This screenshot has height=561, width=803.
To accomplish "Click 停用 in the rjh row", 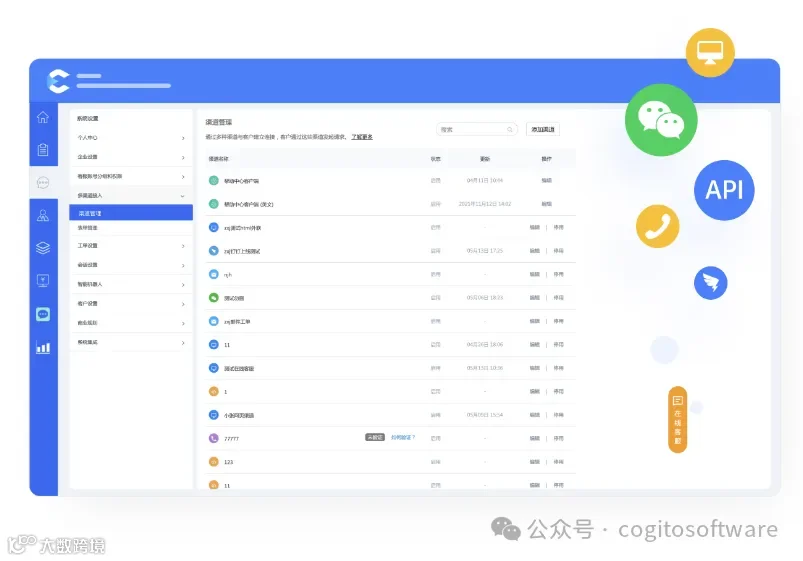I will (559, 275).
